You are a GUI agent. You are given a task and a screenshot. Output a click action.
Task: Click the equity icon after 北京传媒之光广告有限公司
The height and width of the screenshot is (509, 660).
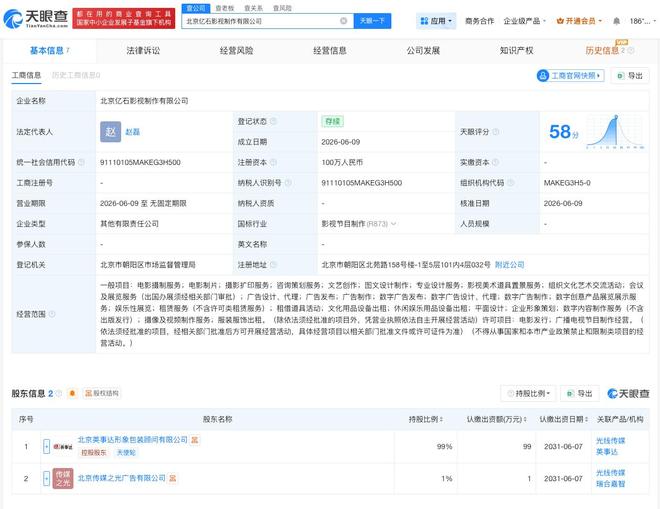[173, 478]
